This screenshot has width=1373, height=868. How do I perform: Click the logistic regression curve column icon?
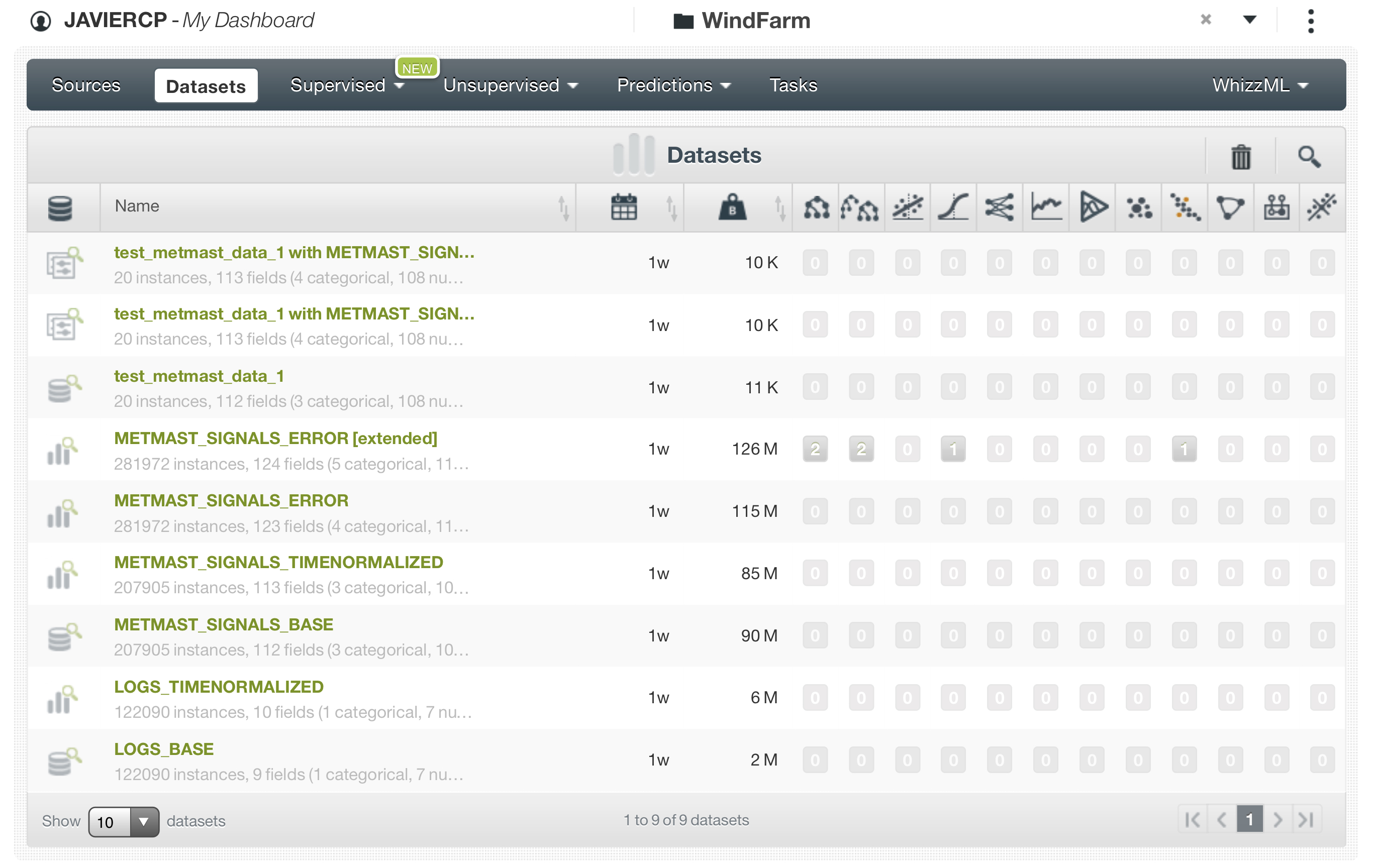(953, 207)
